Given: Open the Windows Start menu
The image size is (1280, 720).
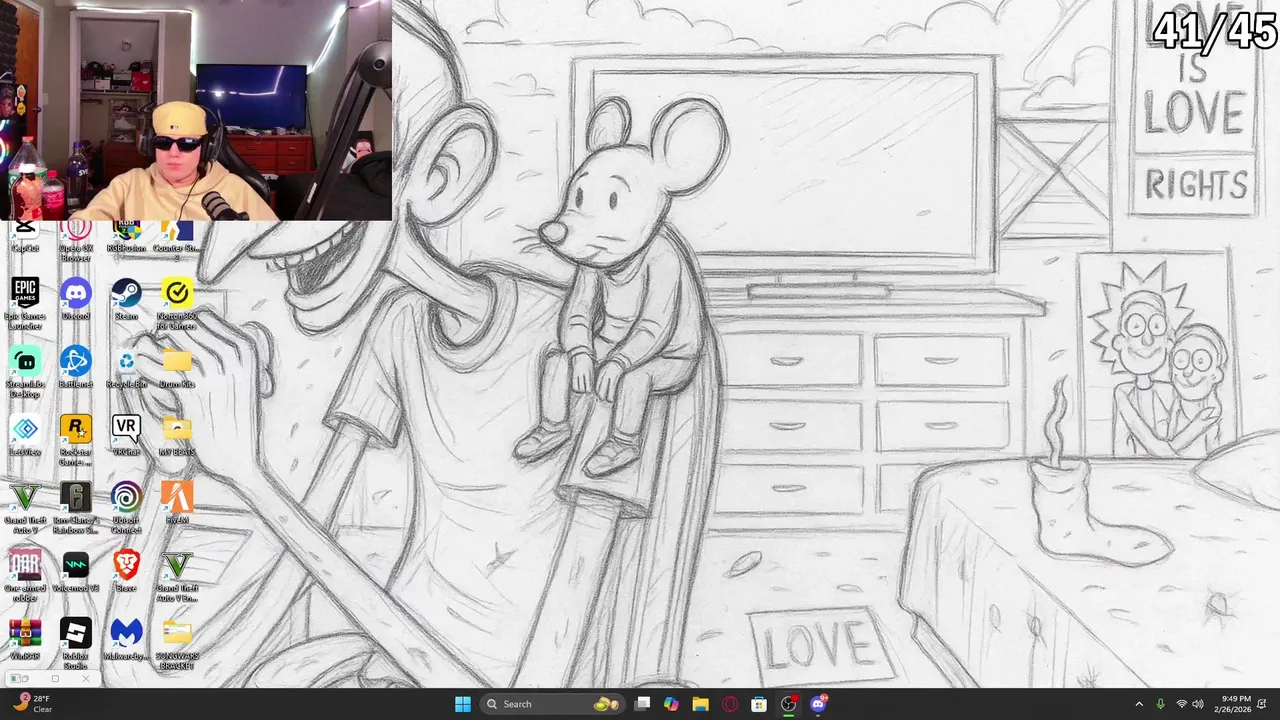Looking at the screenshot, I should (x=463, y=704).
